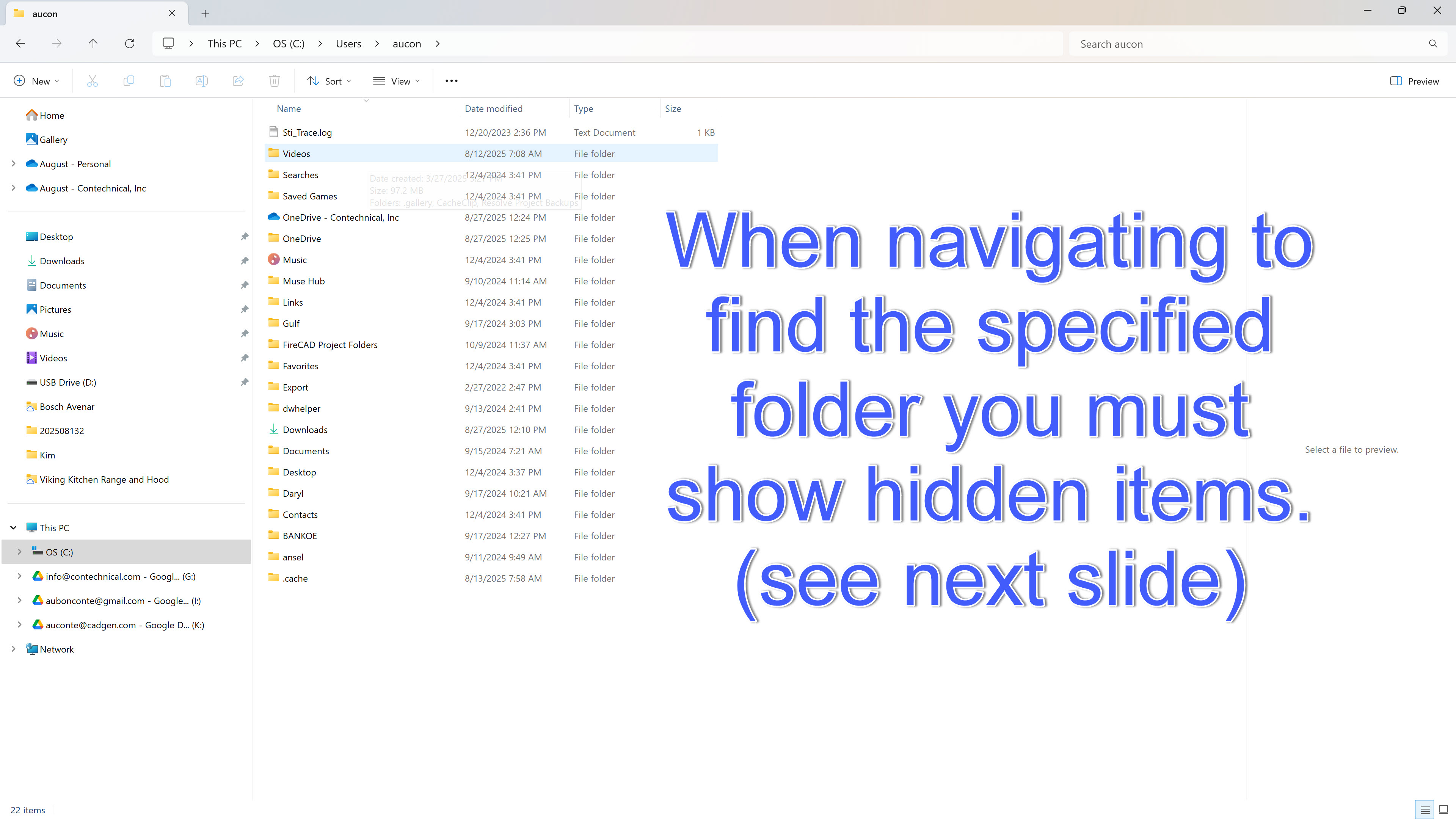Click This PC in the breadcrumb

point(224,44)
